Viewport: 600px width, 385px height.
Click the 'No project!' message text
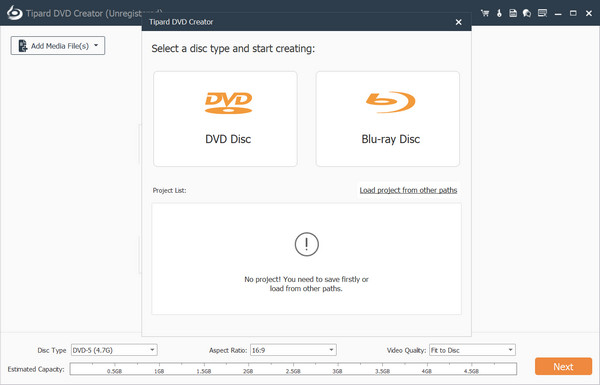click(x=306, y=284)
